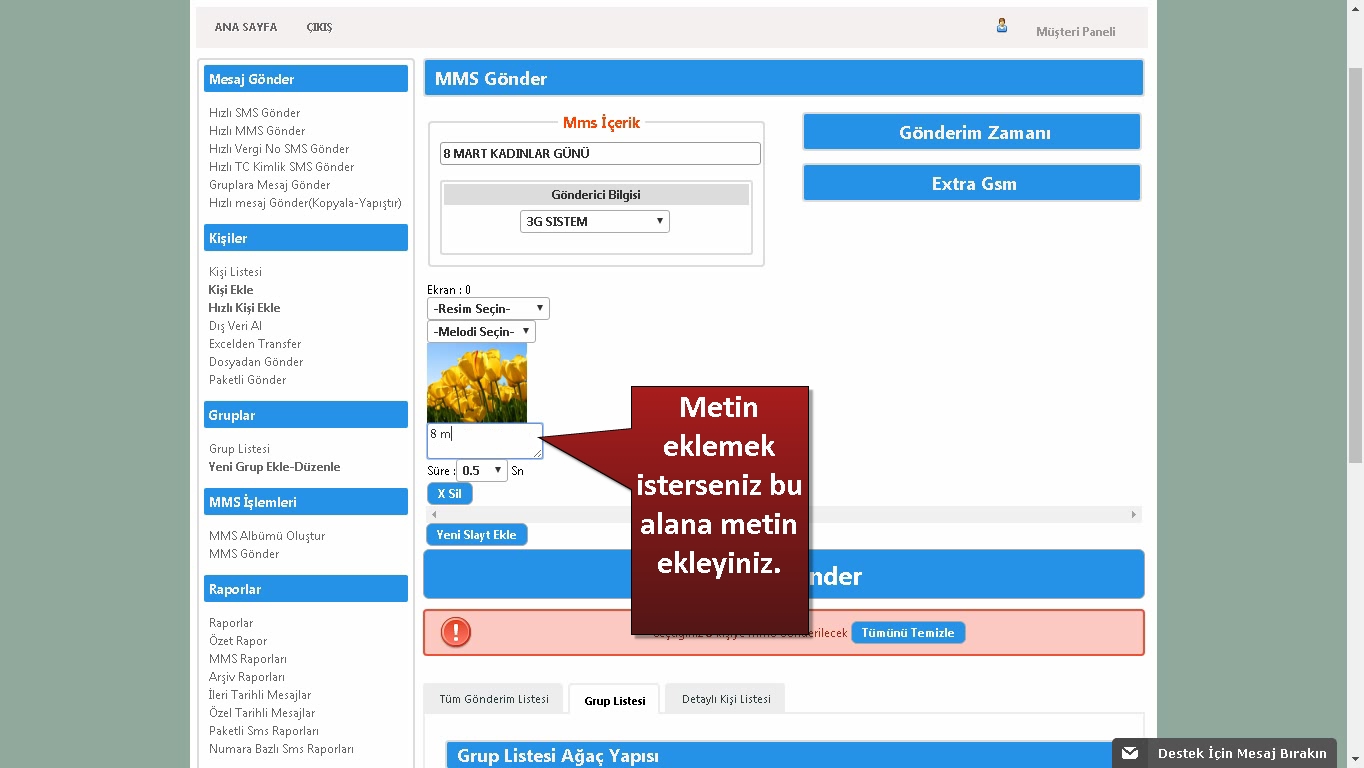The height and width of the screenshot is (768, 1364).
Task: Open ANA SAYFA from the top menu
Action: 246,27
